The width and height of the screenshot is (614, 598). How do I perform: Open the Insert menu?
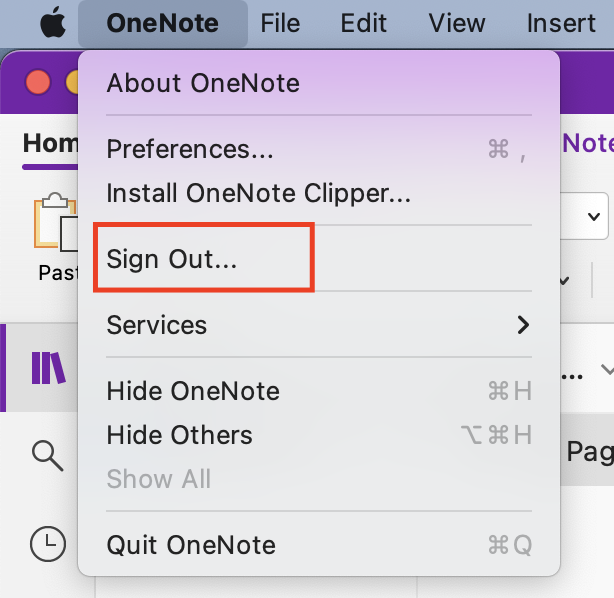pos(560,22)
